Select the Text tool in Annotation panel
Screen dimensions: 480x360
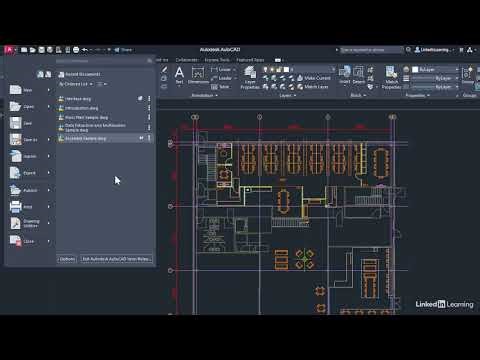[x=179, y=75]
